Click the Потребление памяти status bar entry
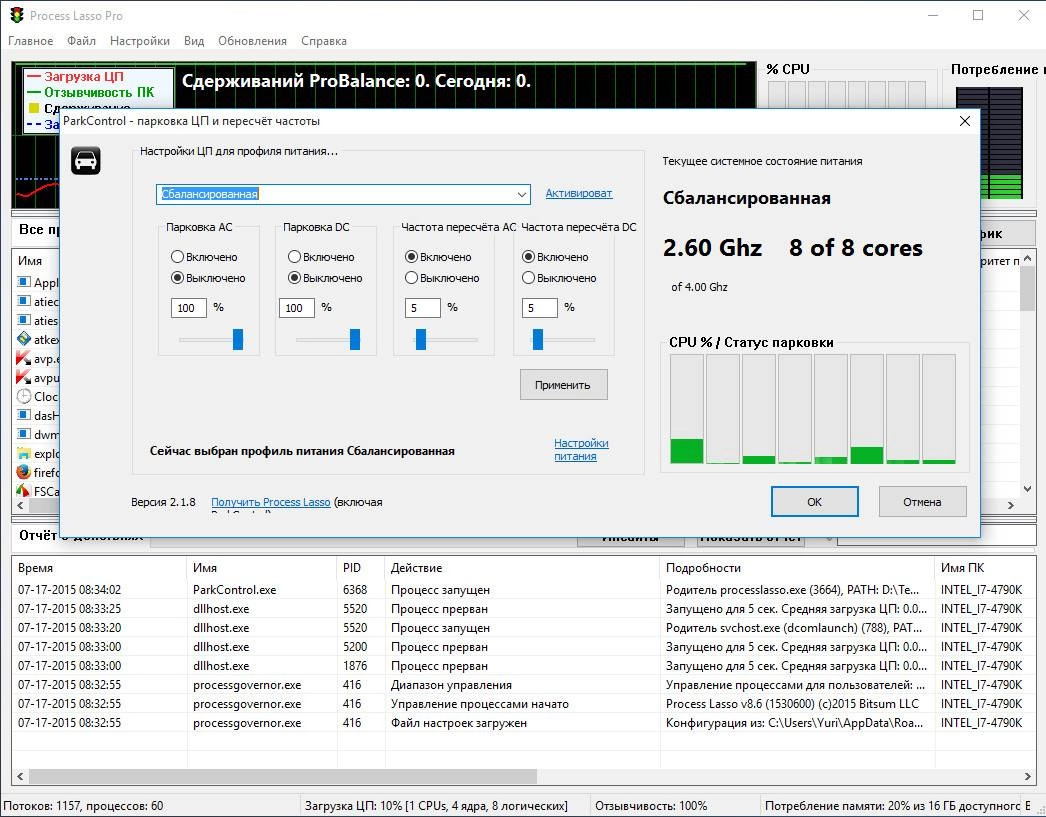Image resolution: width=1046 pixels, height=817 pixels. pos(893,806)
